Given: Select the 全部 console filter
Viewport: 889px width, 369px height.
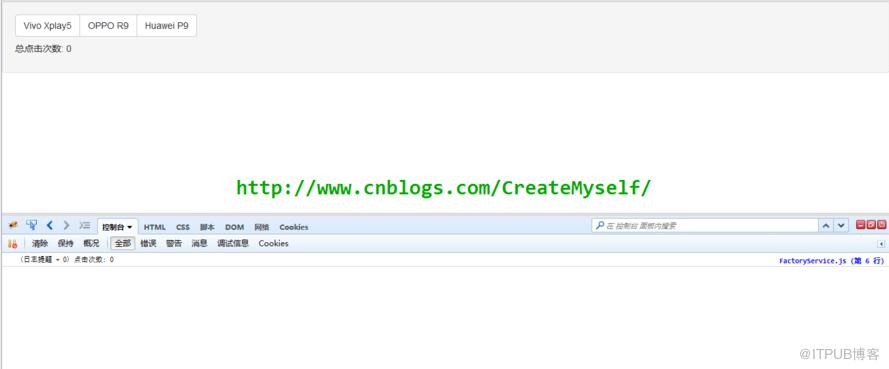Looking at the screenshot, I should coord(122,244).
